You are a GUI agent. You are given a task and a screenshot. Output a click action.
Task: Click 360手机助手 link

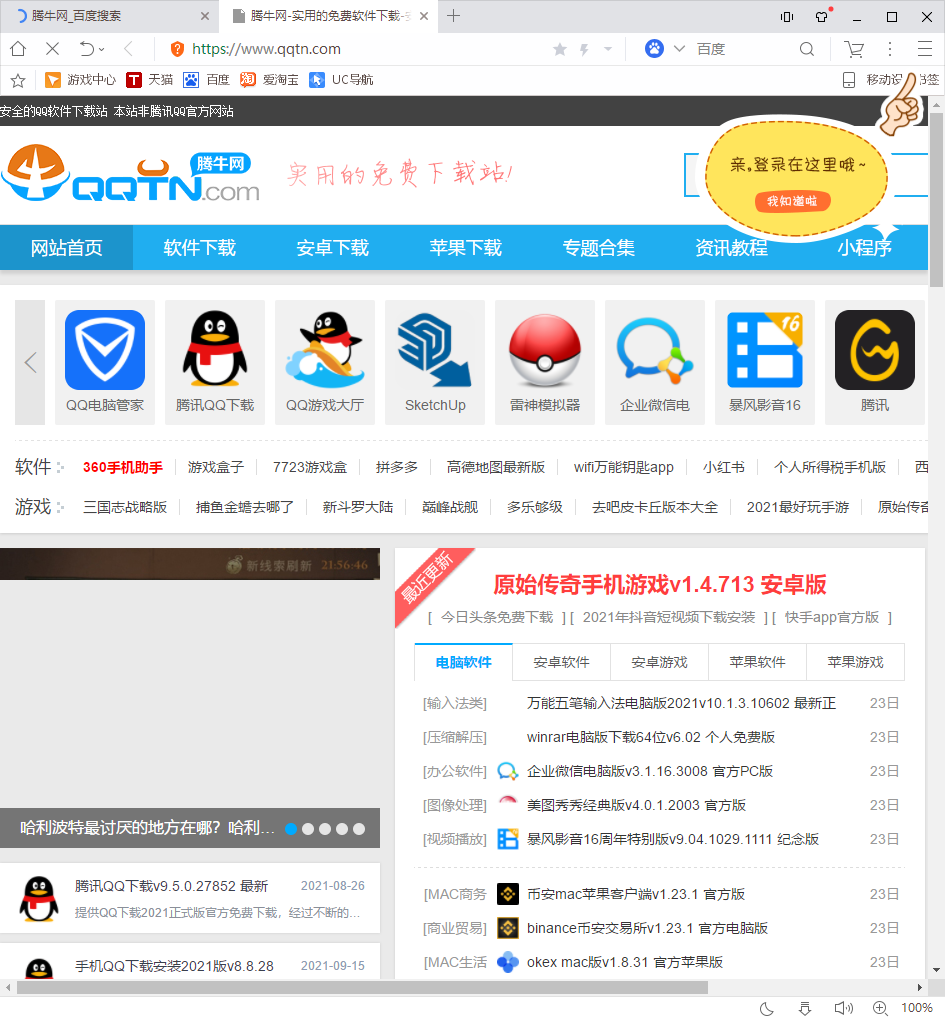[x=123, y=468]
